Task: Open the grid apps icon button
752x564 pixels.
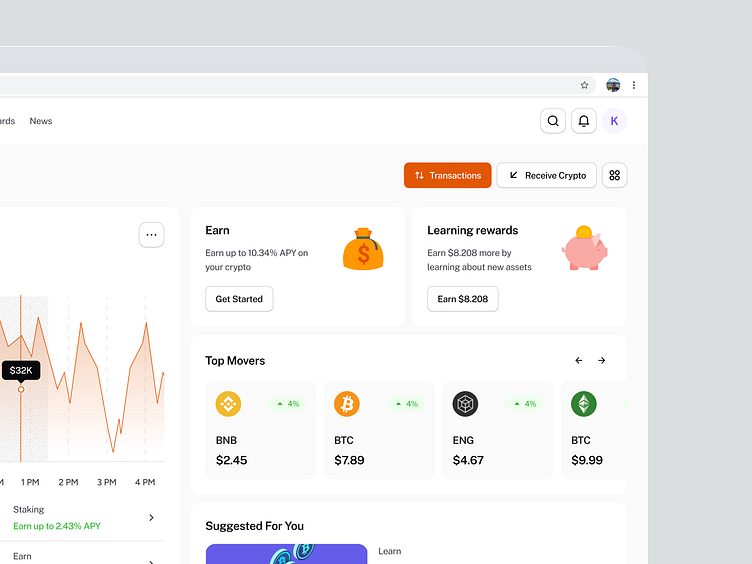Action: click(614, 175)
